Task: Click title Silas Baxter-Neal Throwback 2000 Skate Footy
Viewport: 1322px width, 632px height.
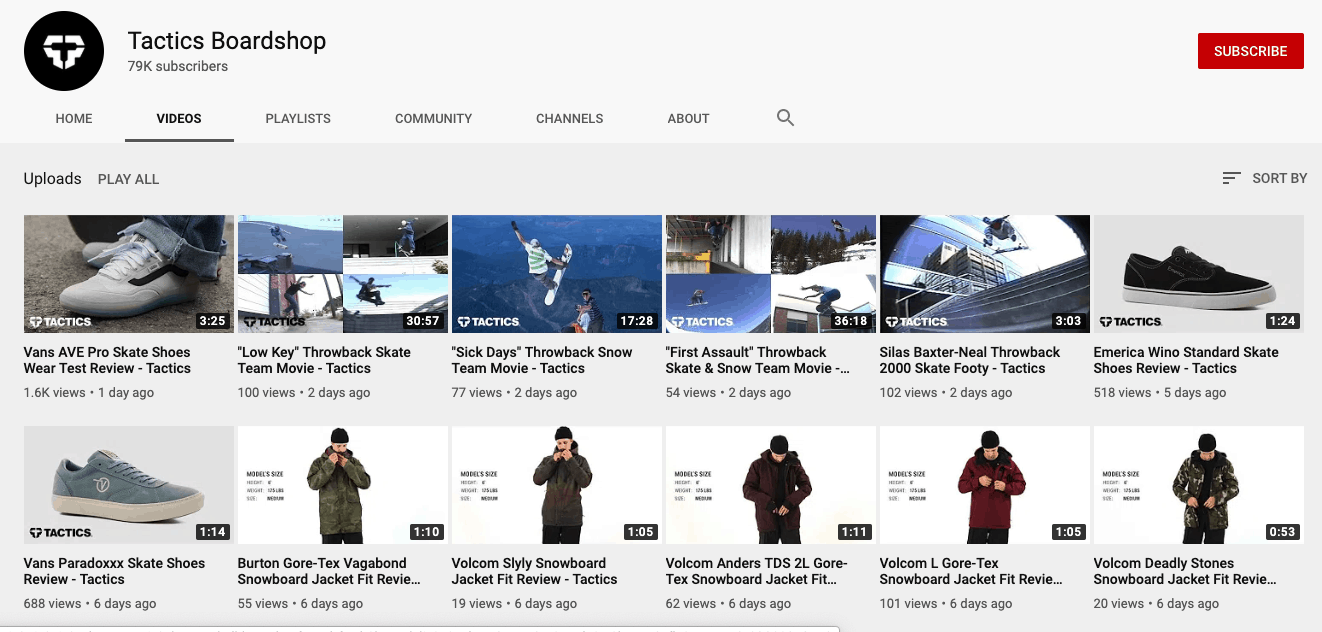Action: [x=970, y=360]
